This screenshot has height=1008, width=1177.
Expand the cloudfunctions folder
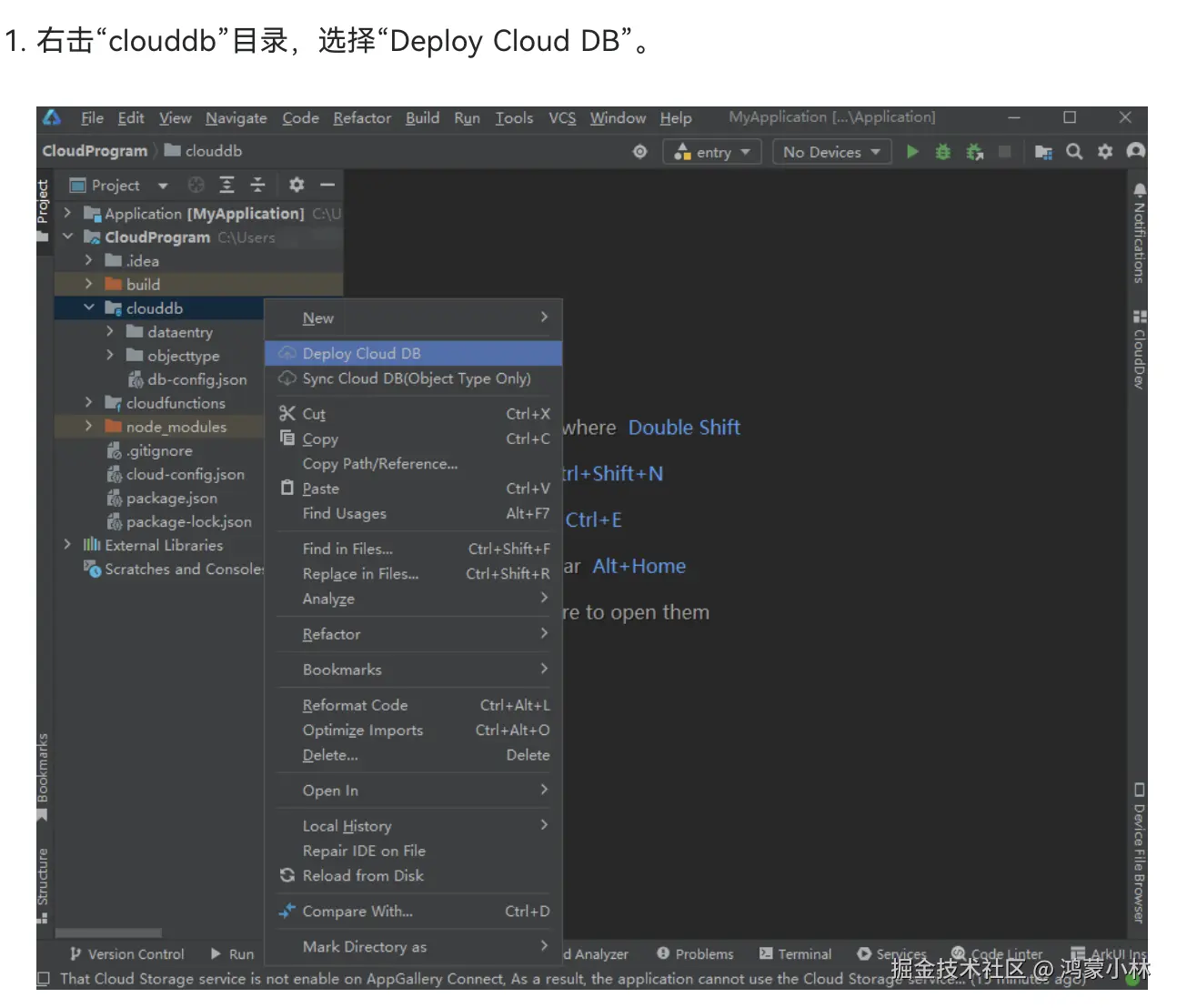coord(89,402)
